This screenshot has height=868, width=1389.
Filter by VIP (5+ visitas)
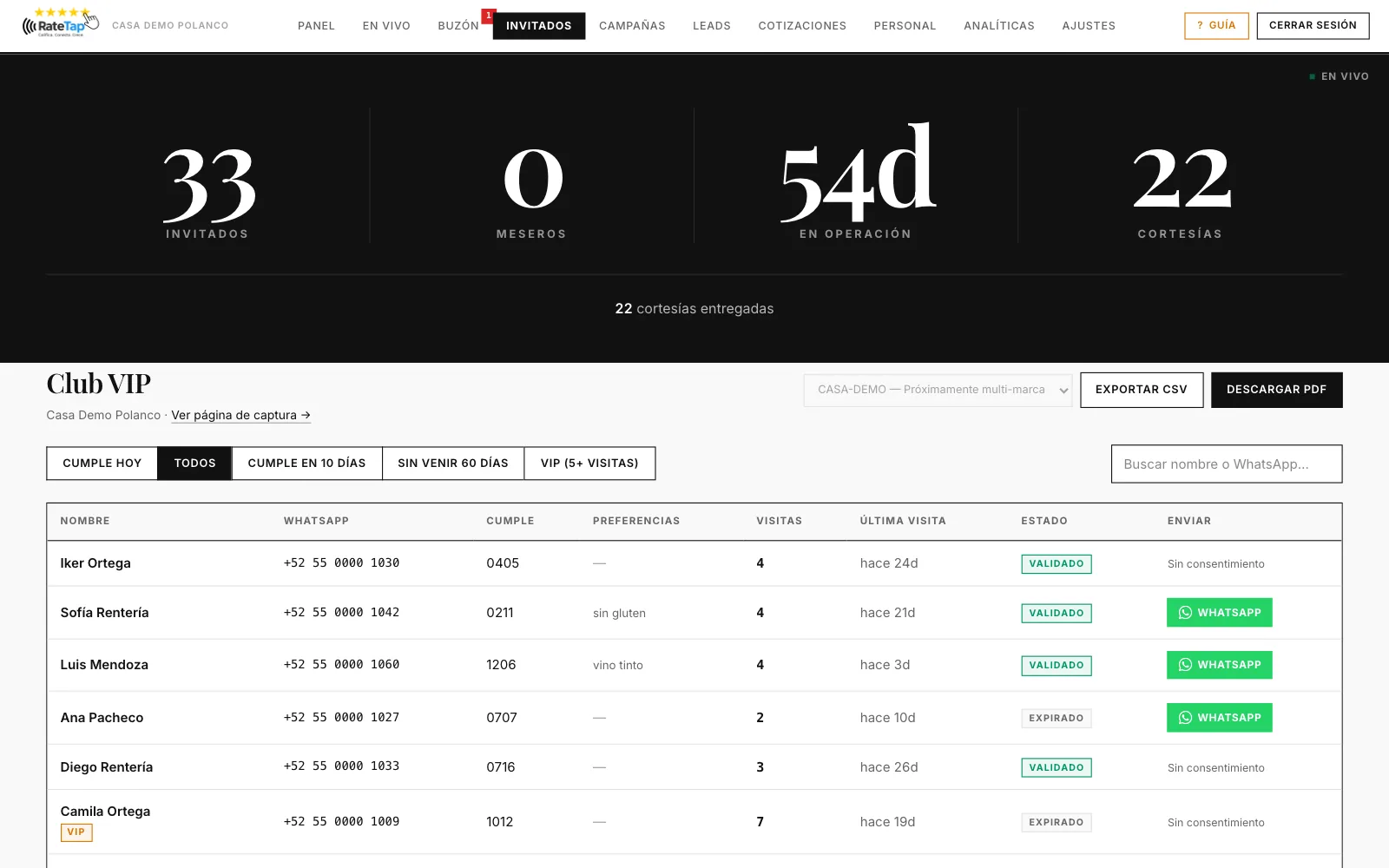coord(589,464)
